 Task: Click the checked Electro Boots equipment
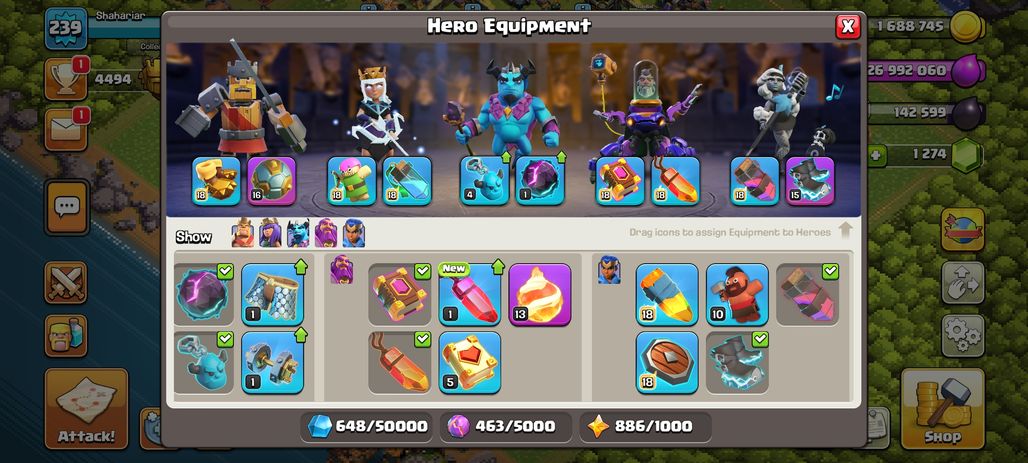tap(737, 363)
